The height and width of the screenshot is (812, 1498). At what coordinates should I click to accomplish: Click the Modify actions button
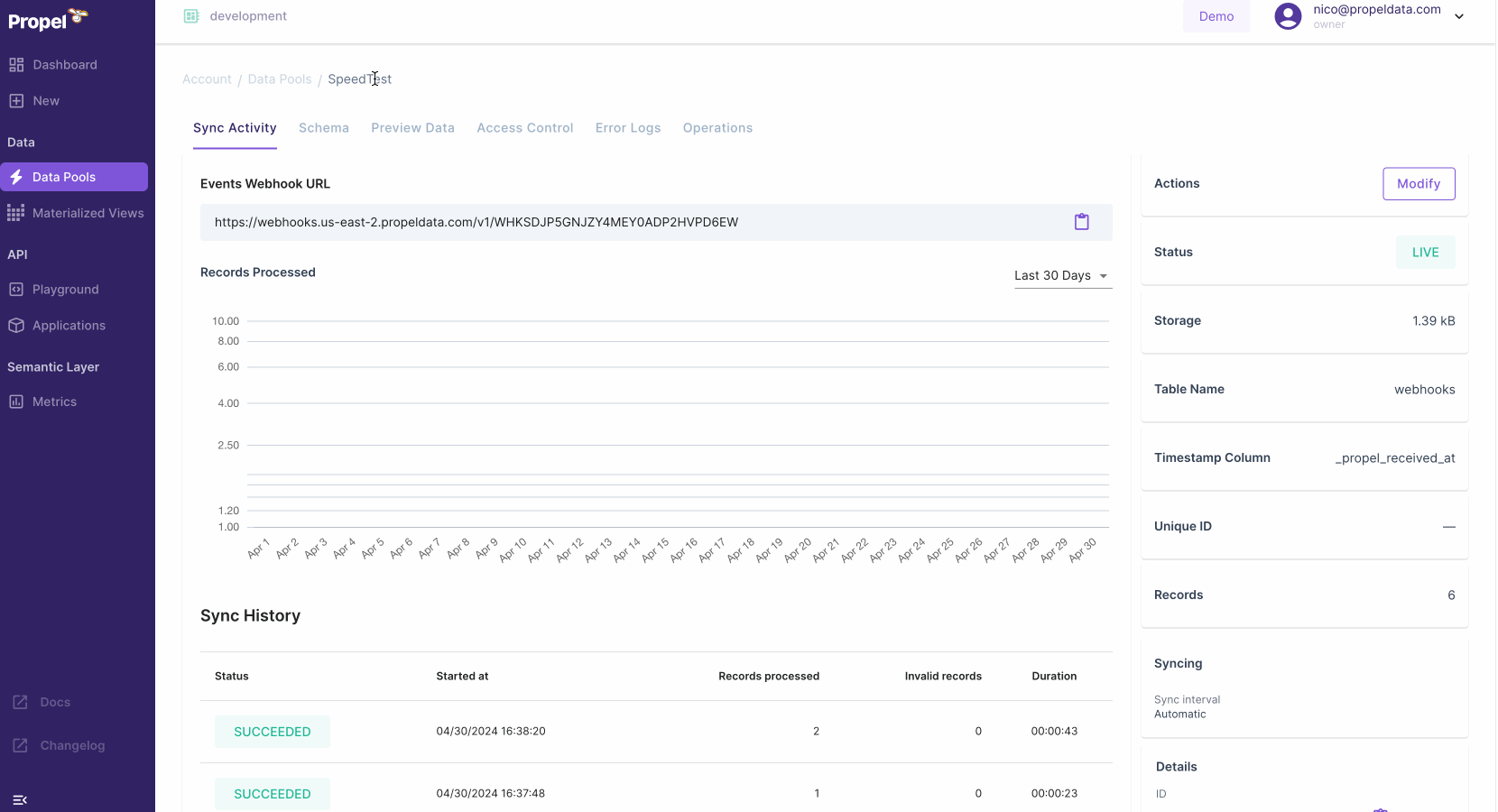click(1418, 183)
